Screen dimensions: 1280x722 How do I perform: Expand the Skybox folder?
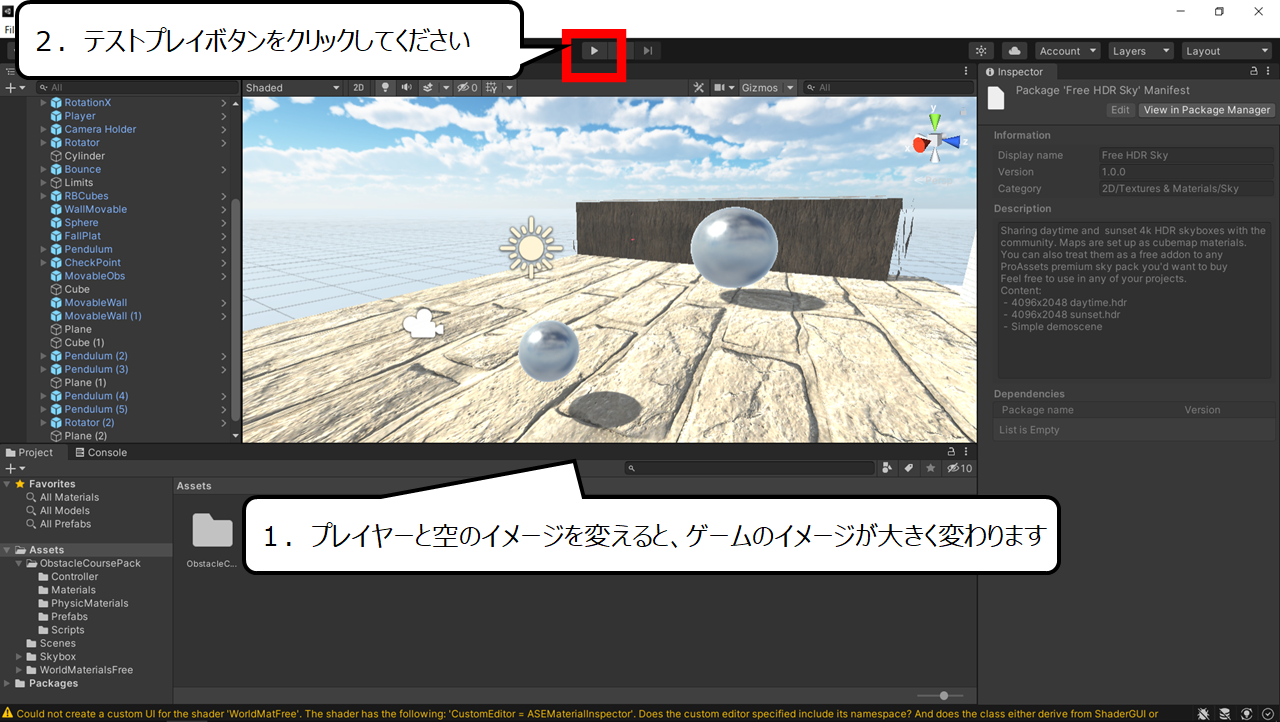20,657
